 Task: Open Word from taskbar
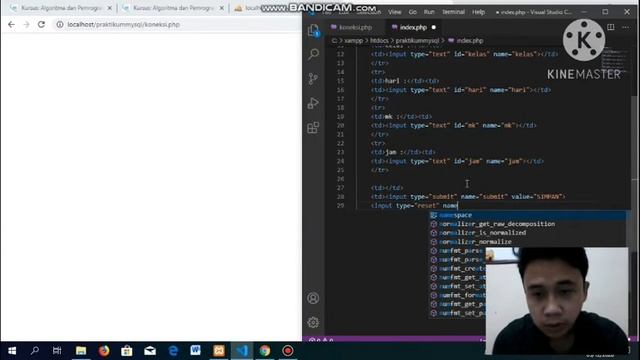coord(196,351)
